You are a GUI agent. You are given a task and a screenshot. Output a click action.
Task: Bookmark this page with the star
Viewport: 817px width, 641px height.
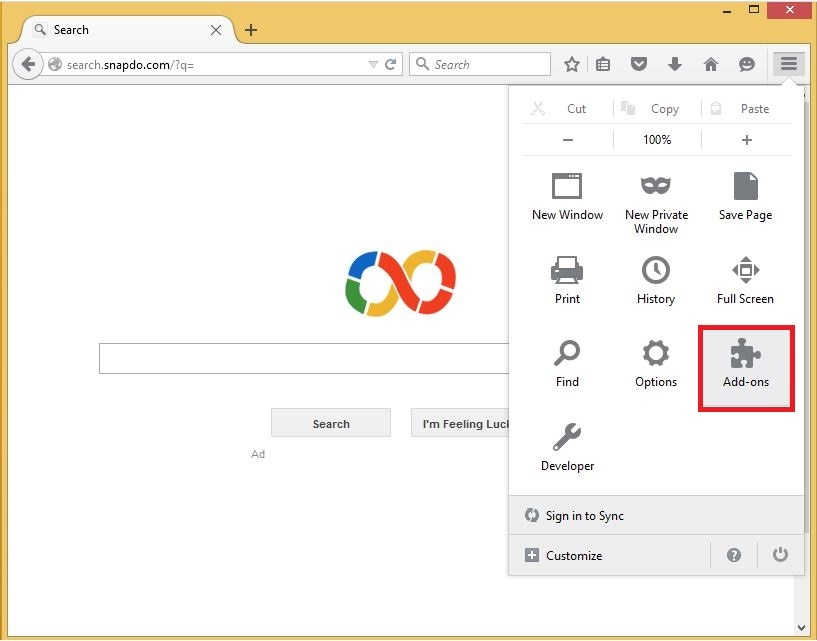point(571,63)
